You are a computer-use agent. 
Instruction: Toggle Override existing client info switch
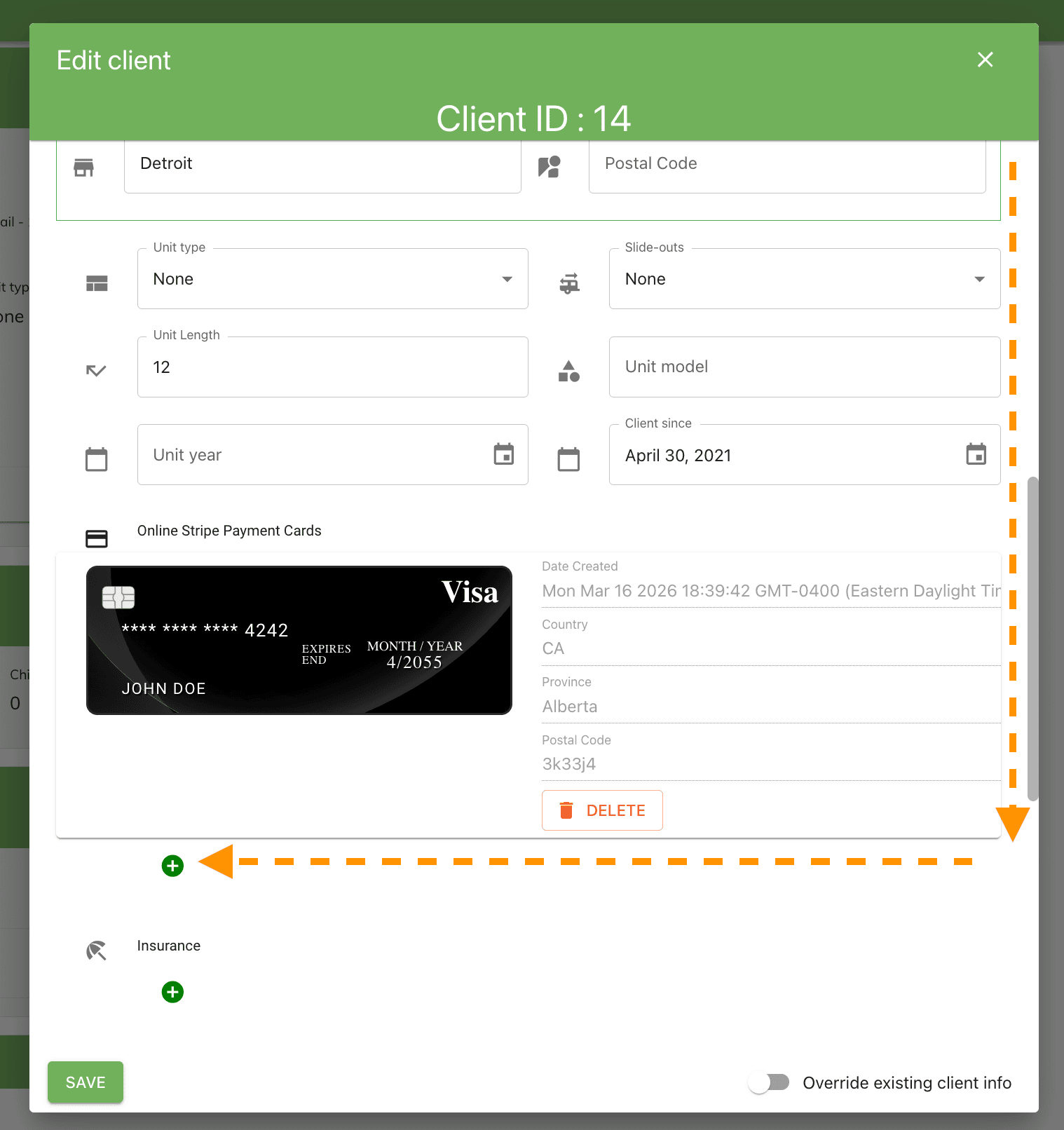coord(769,1083)
